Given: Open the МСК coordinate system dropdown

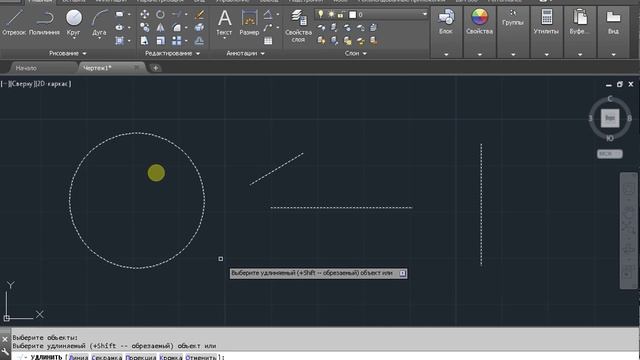Looking at the screenshot, I should (x=610, y=154).
